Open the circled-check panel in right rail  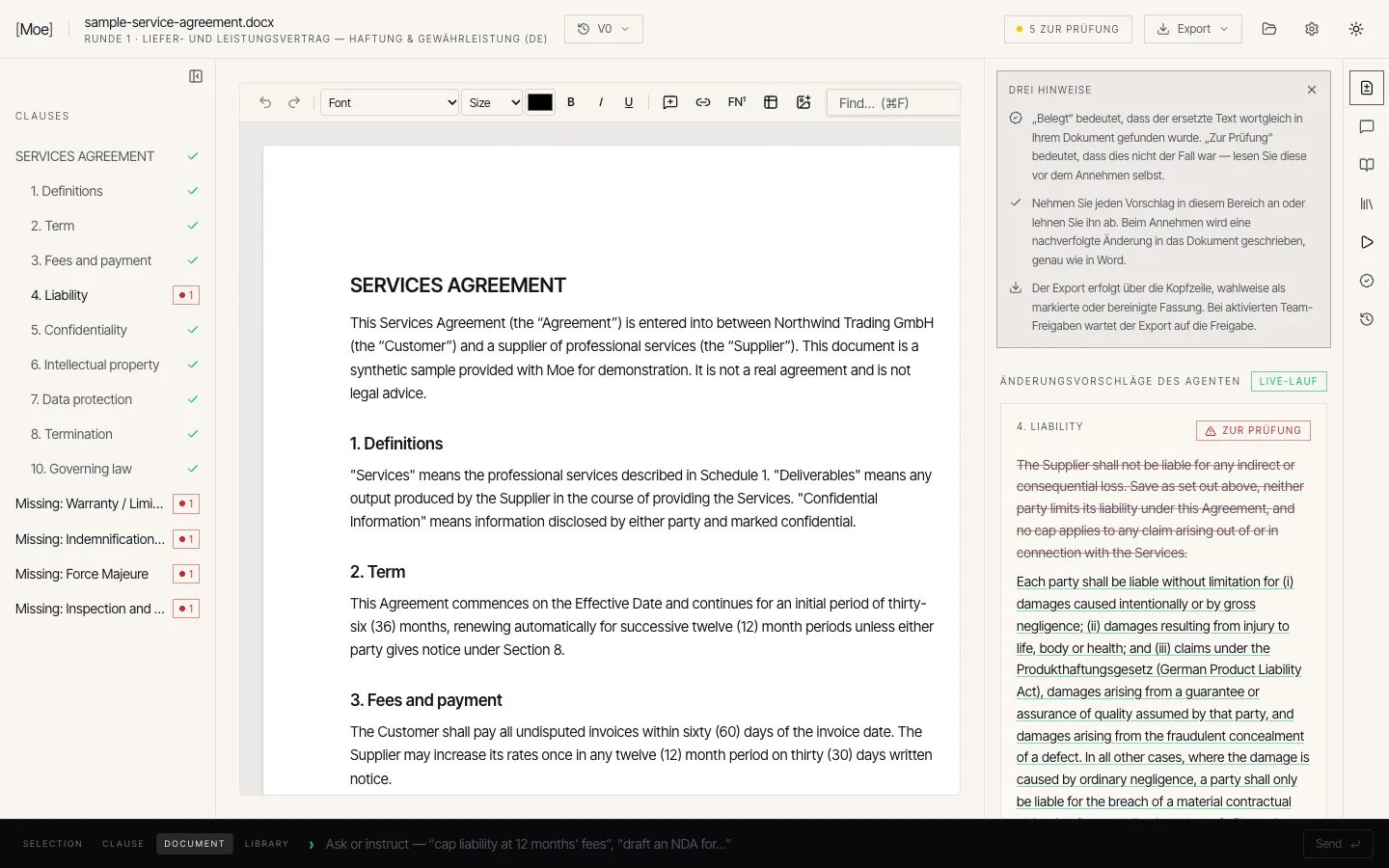tap(1367, 281)
